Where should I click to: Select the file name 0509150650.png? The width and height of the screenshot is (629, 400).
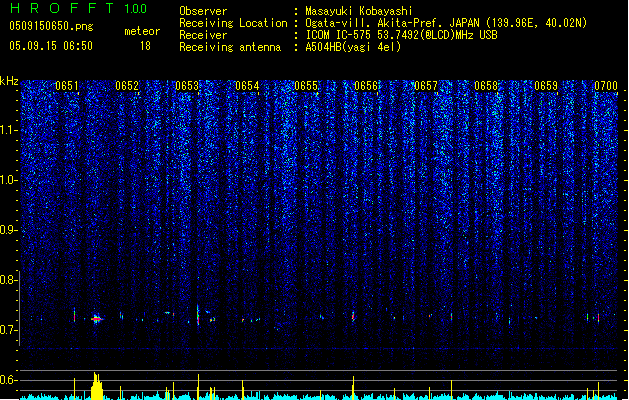51,26
